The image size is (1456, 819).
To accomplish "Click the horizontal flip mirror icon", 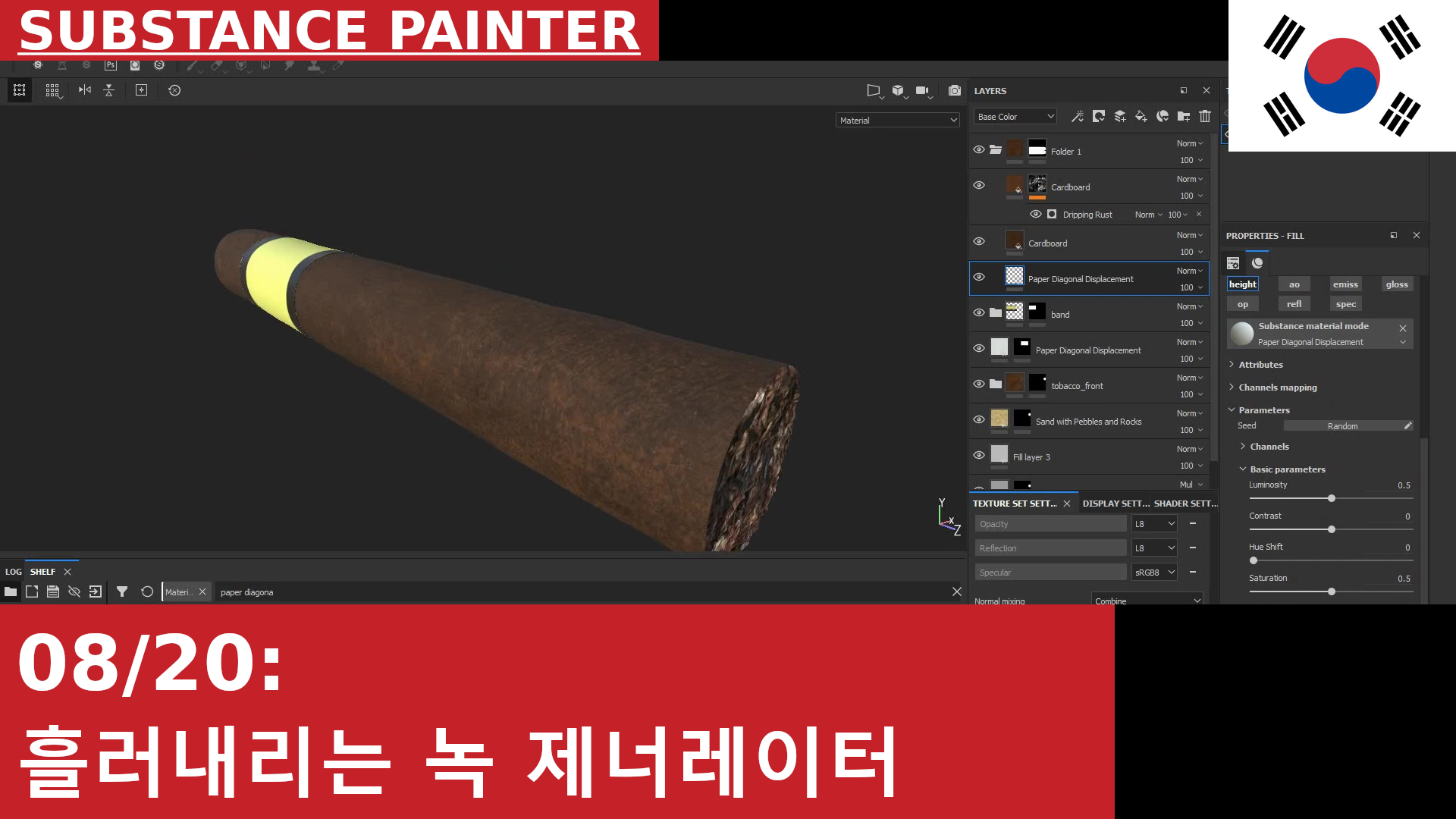I will tap(85, 90).
